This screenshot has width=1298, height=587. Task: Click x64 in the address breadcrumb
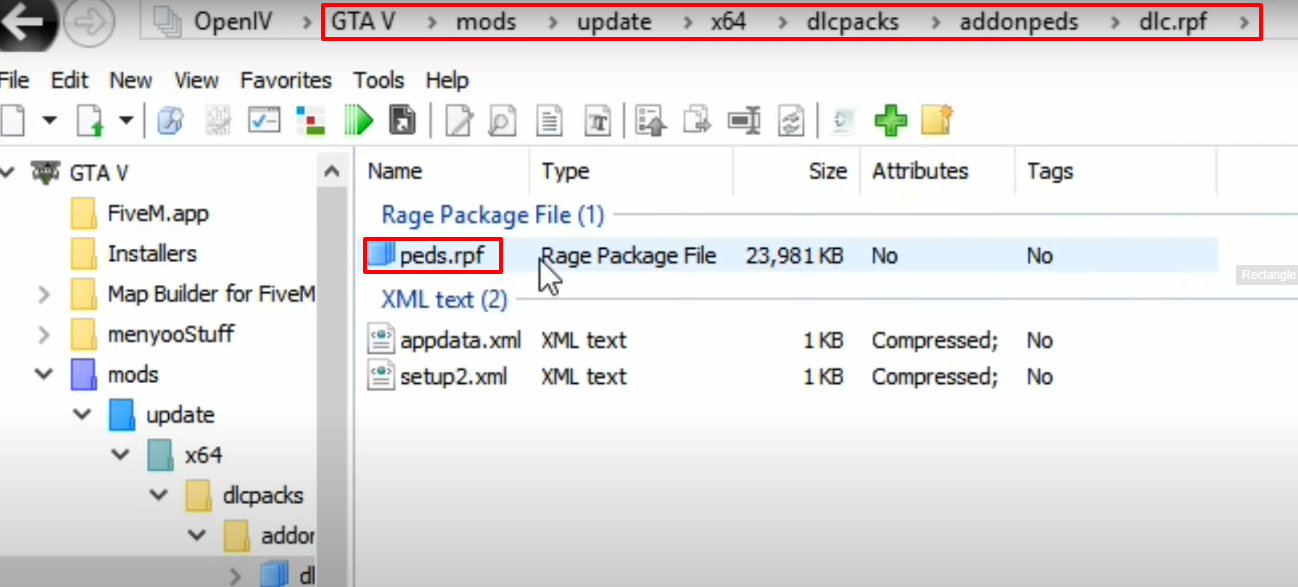click(728, 22)
